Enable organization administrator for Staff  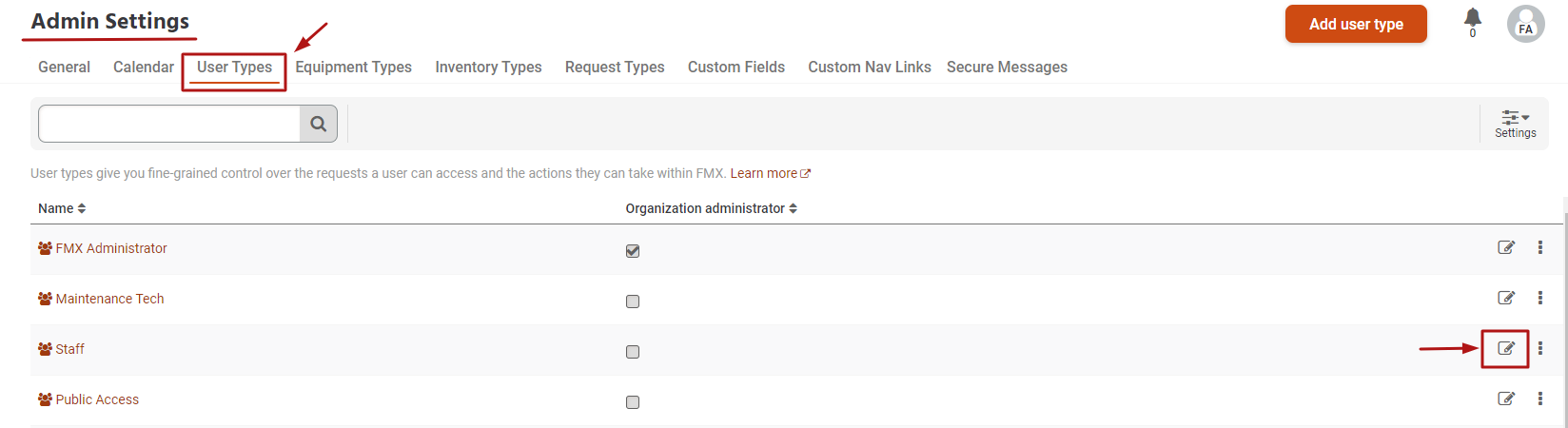(633, 352)
